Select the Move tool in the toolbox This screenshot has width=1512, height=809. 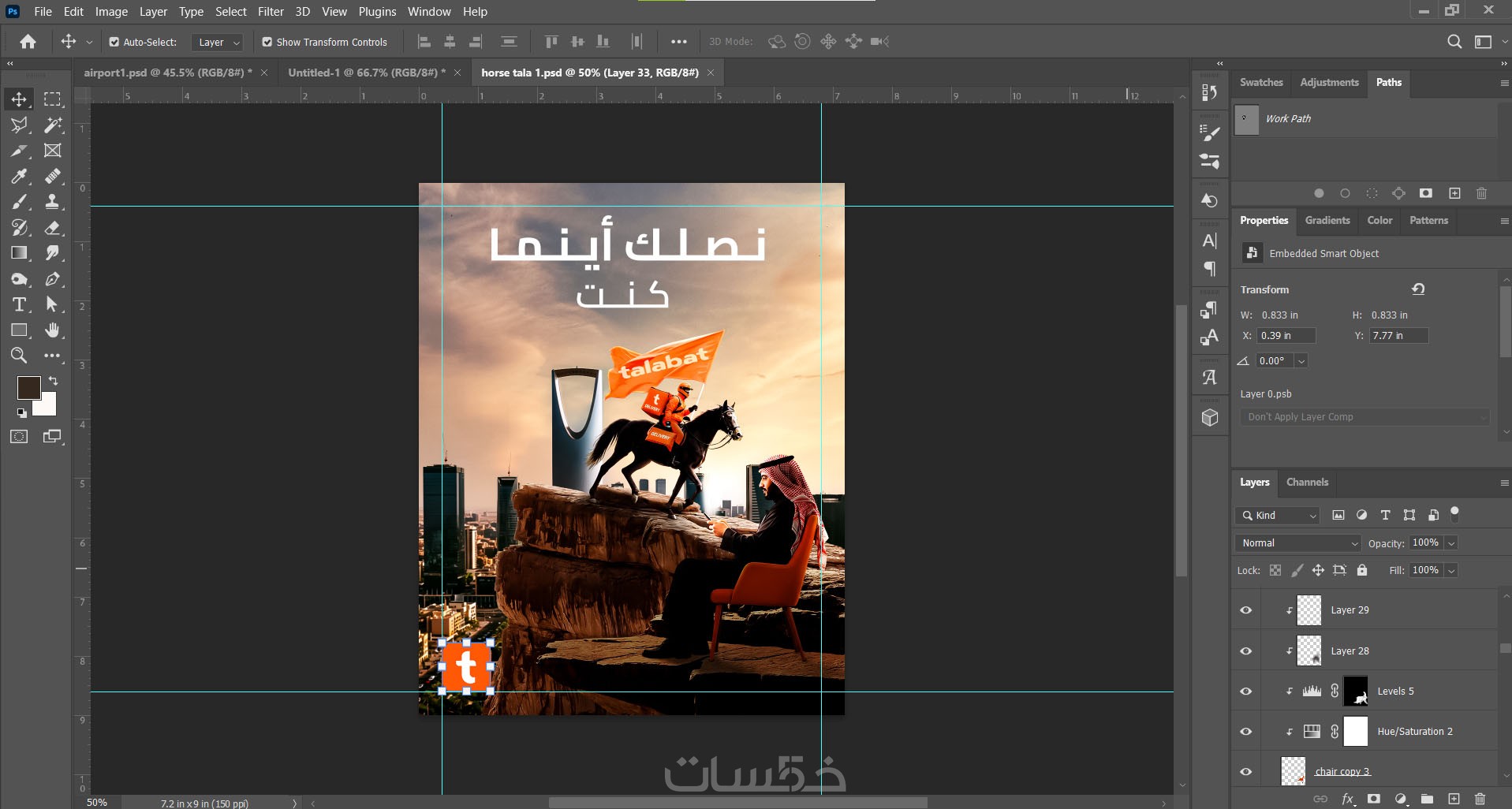[x=19, y=99]
